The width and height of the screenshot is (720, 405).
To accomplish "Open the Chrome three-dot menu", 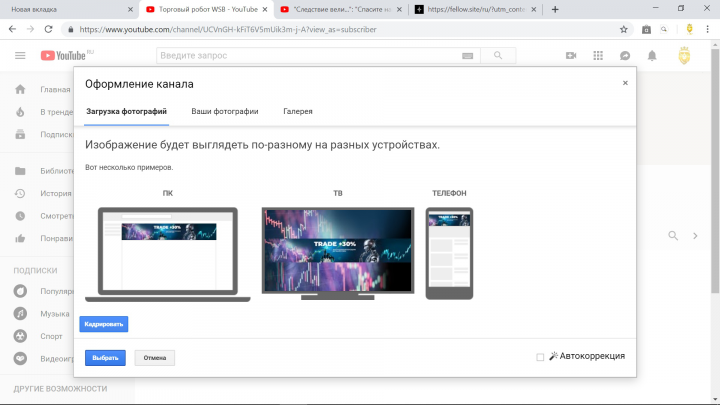I will point(707,29).
